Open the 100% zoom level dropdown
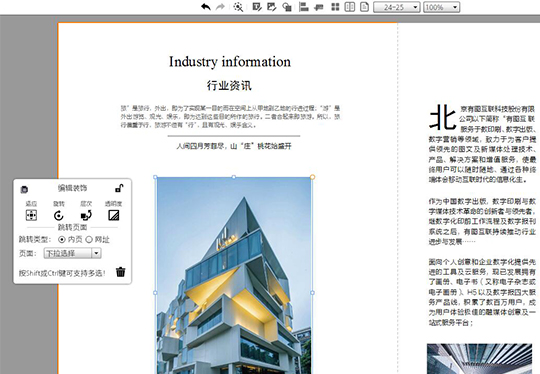The image size is (540, 374). (x=442, y=7)
